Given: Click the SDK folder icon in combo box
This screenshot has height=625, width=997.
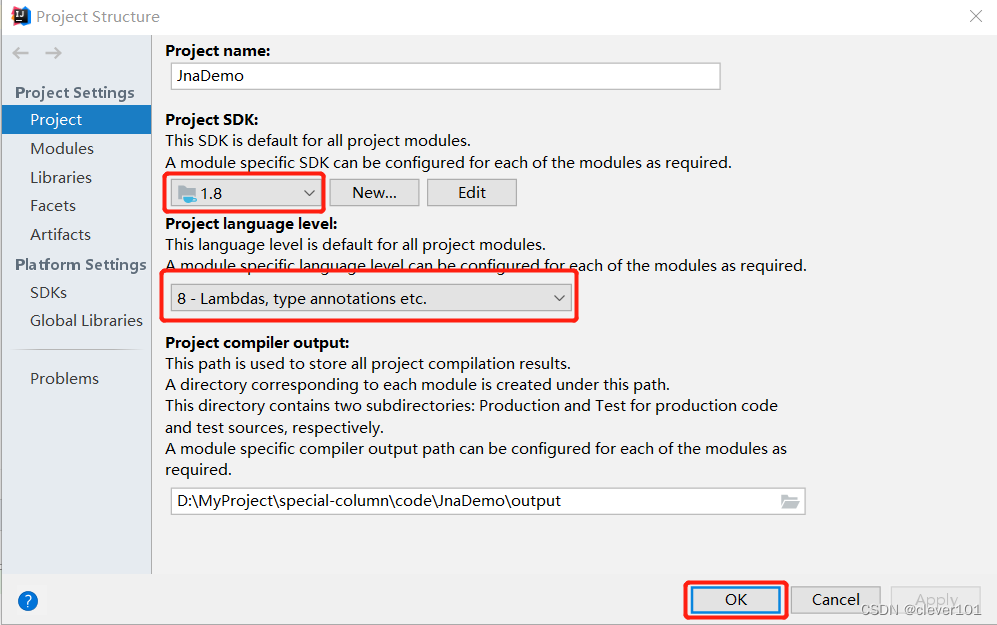Looking at the screenshot, I should click(x=187, y=193).
